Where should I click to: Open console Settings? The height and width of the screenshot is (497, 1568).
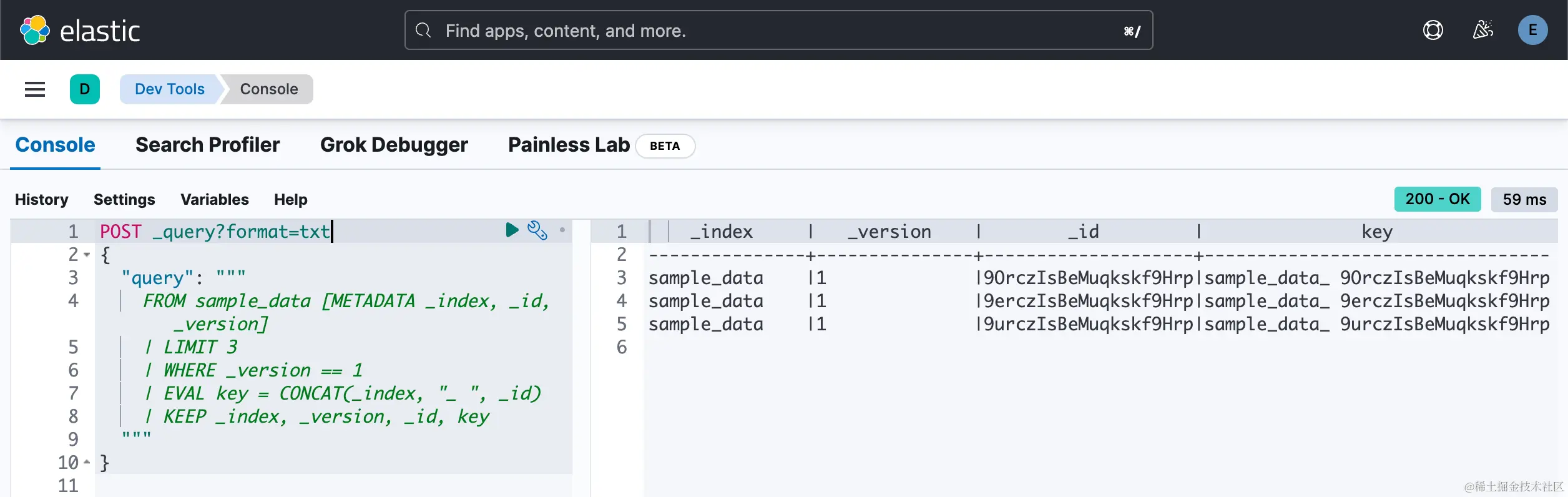tap(124, 199)
